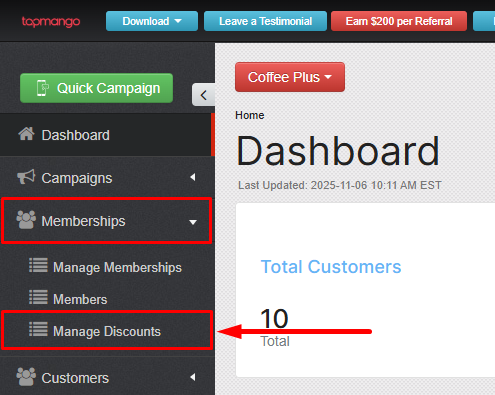Screen dimensions: 495x395
Task: Click the Total label under the count
Action: coord(275,341)
